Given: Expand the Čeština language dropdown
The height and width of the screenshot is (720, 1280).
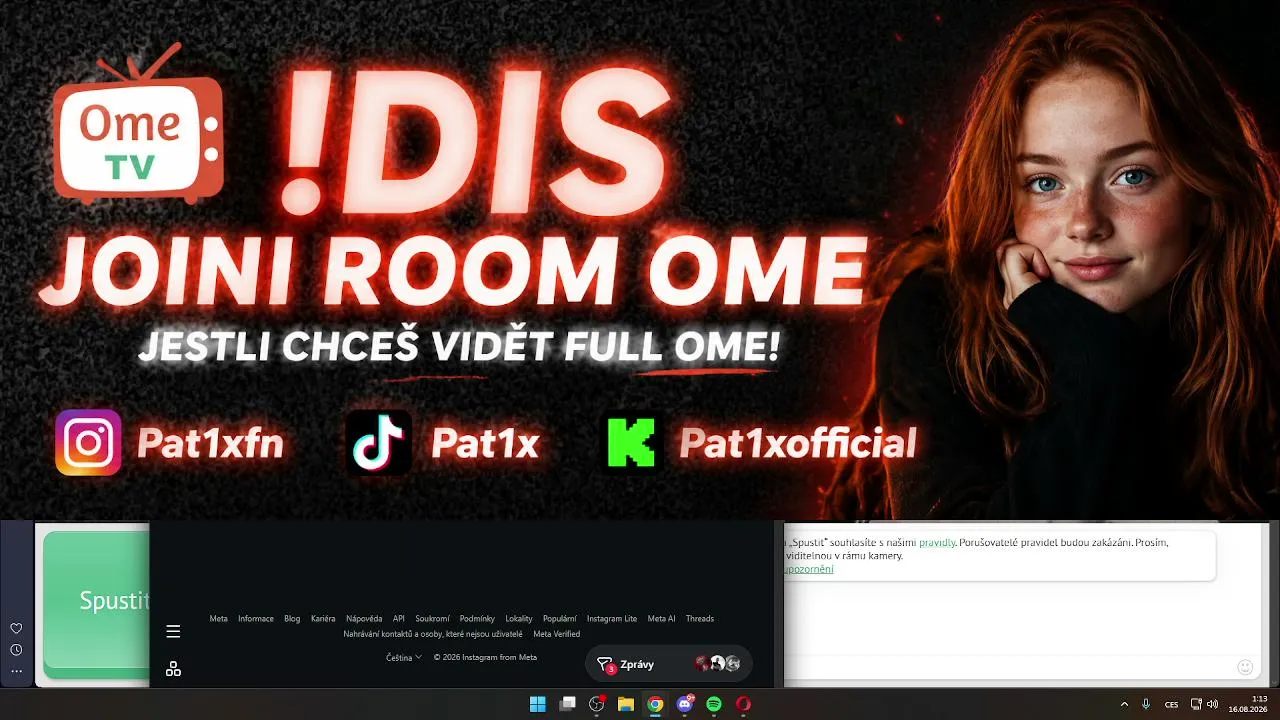Looking at the screenshot, I should (404, 657).
